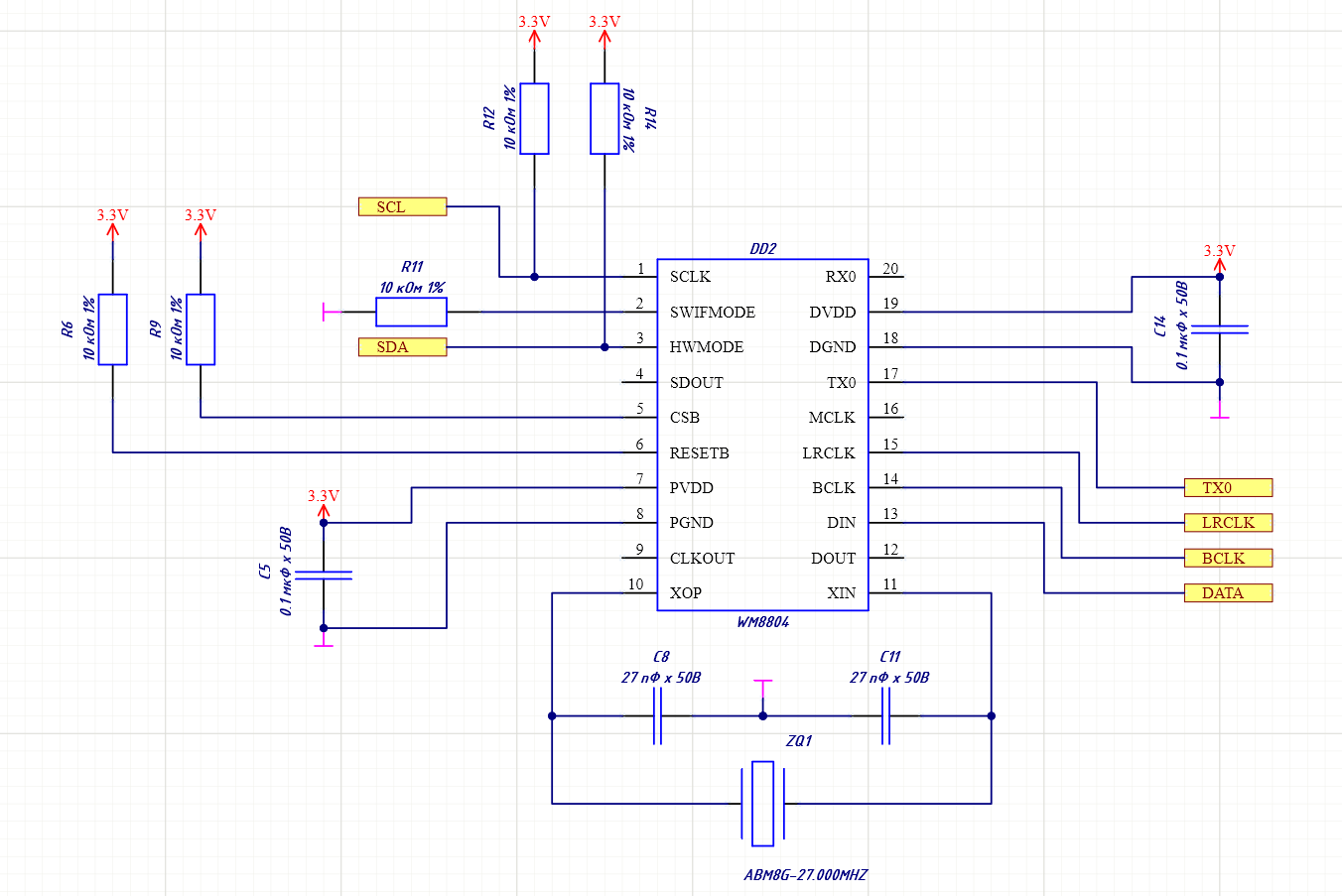Click the RESETB pin name

(700, 452)
